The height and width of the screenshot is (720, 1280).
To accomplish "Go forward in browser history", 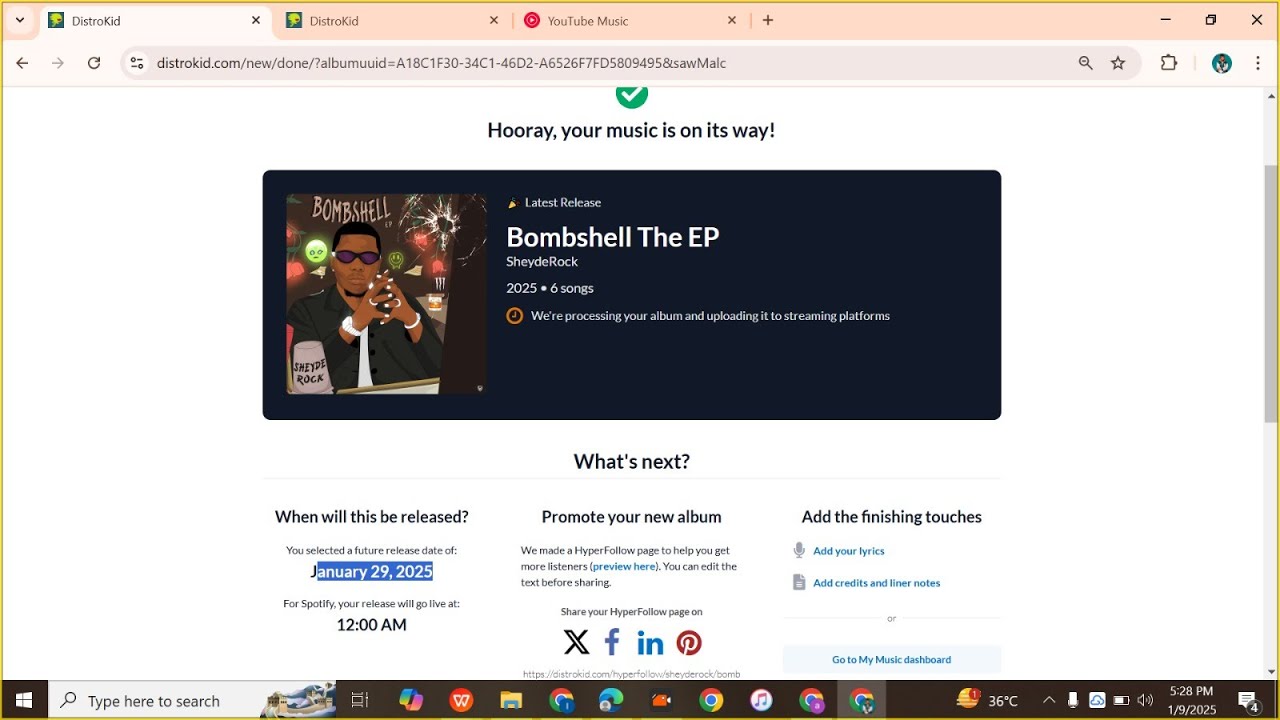I will pyautogui.click(x=58, y=63).
